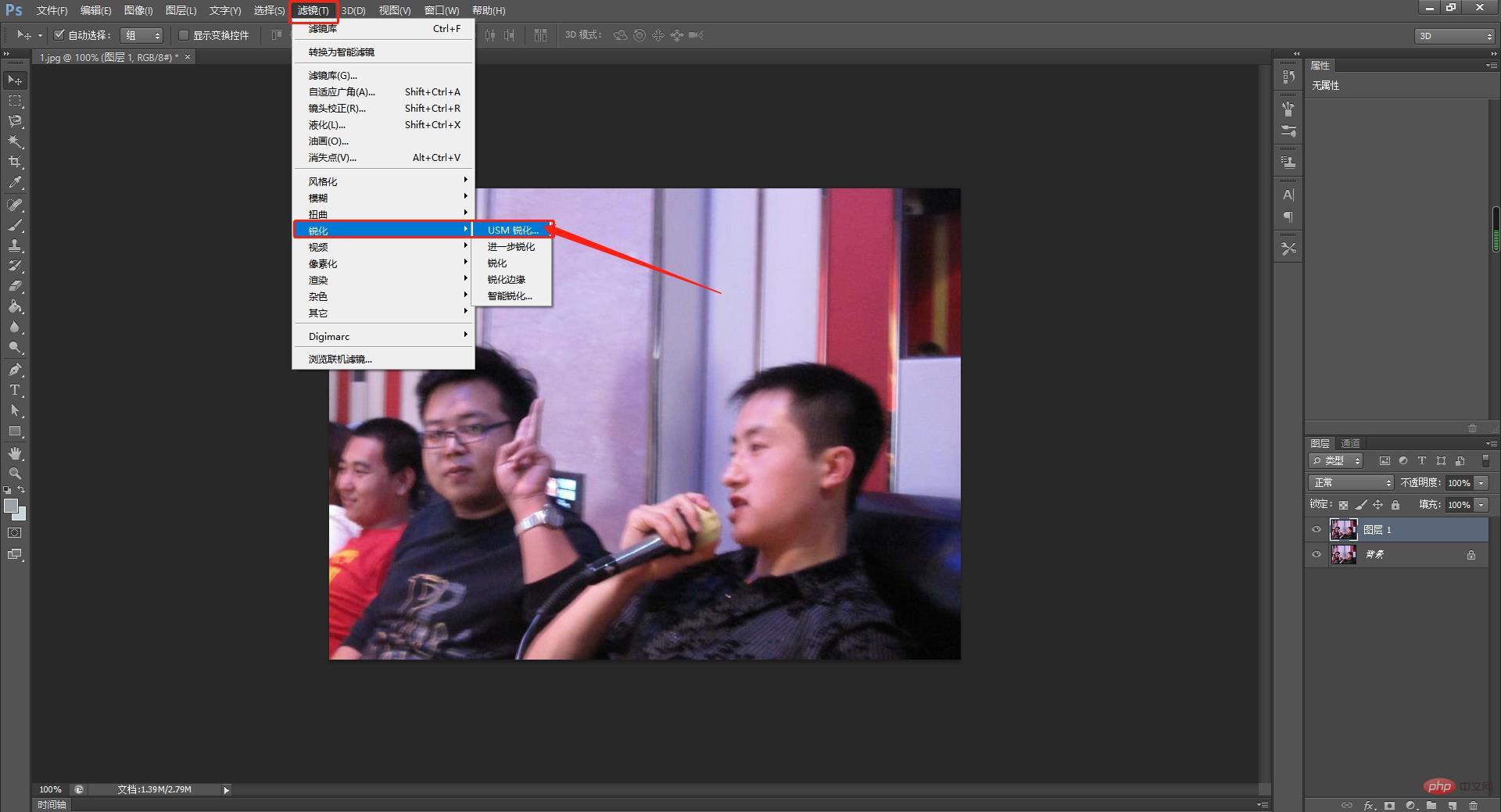Select the Move tool in the toolbox
This screenshot has height=812, width=1501.
tap(15, 80)
